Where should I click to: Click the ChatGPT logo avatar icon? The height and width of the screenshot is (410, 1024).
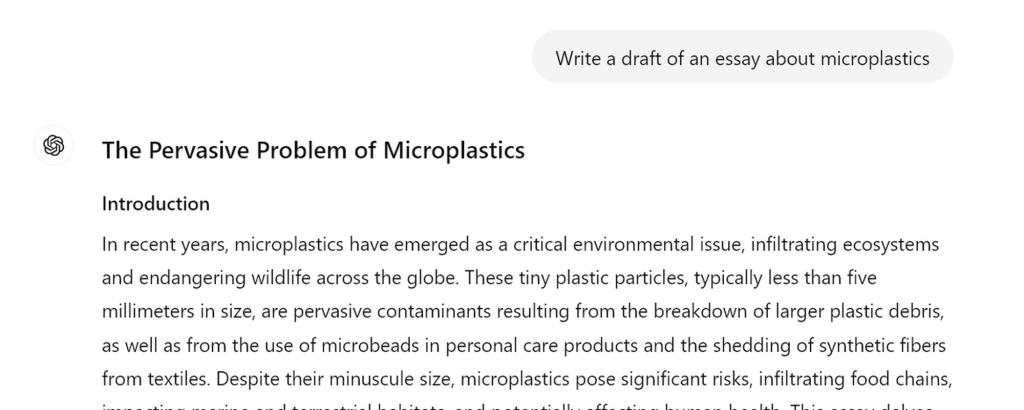[54, 146]
